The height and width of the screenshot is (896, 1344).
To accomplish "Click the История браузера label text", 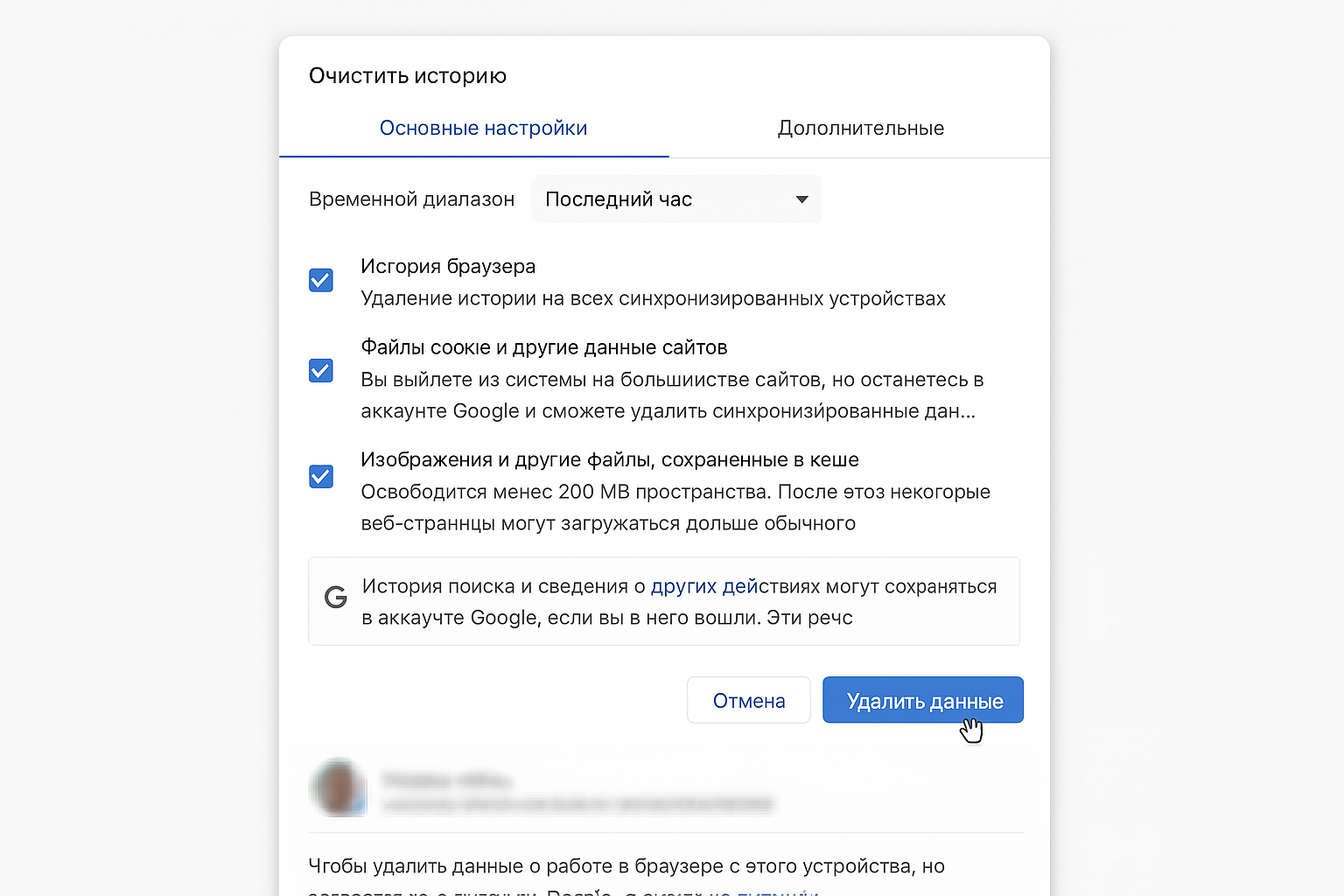I will point(448,266).
